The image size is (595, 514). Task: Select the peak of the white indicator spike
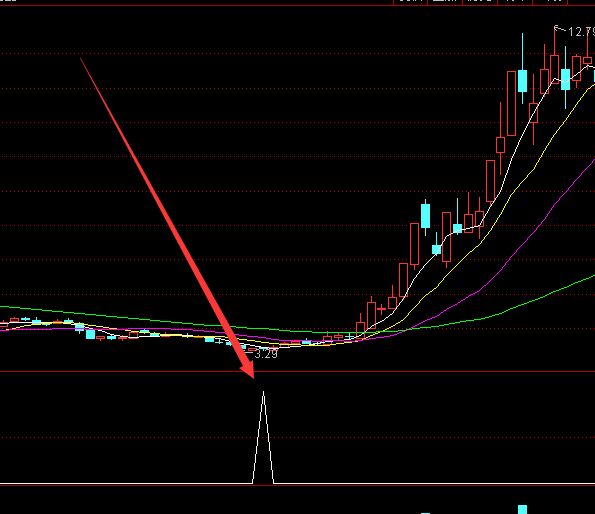263,393
